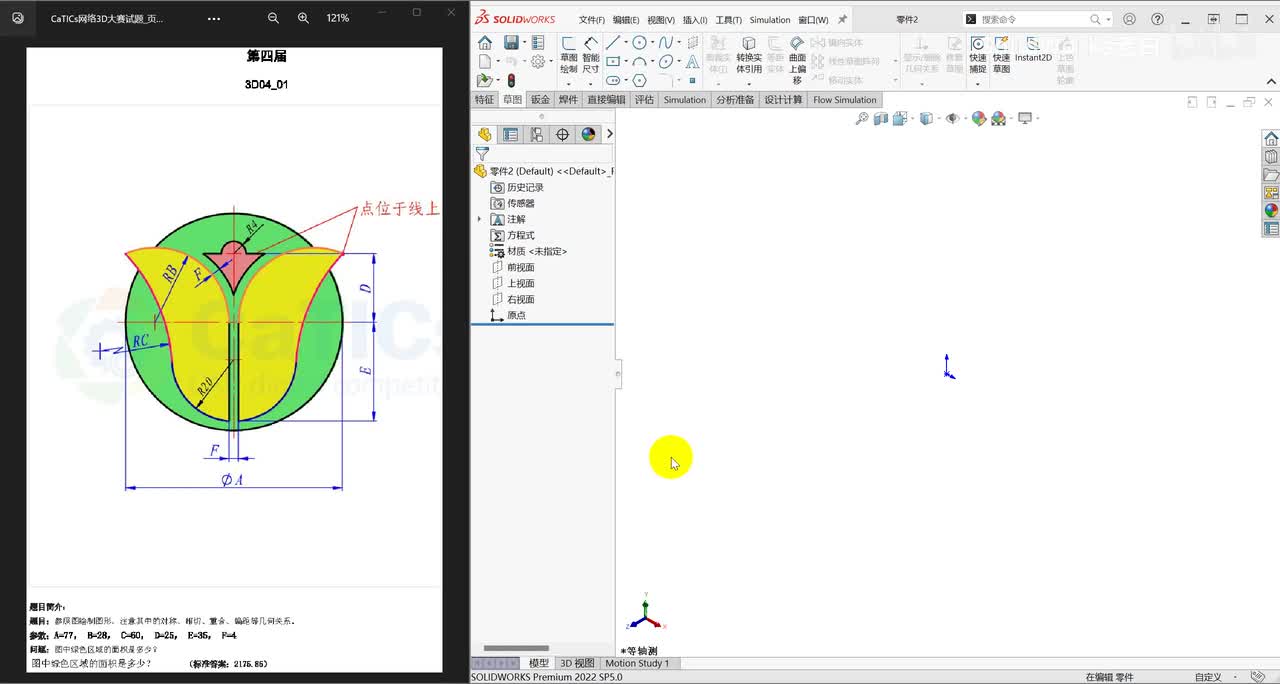
Task: Select the Polygon sketch tool
Action: [639, 80]
